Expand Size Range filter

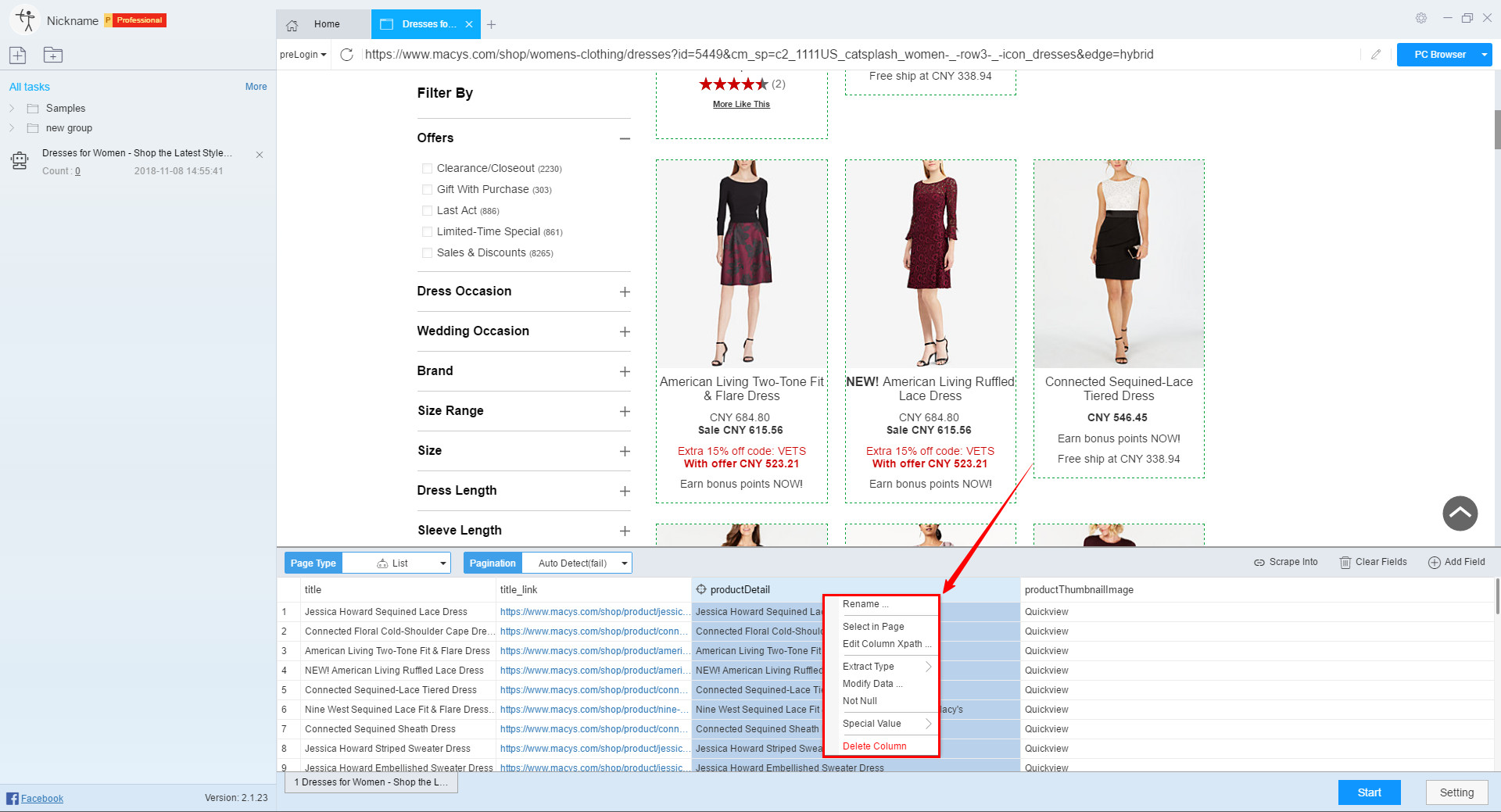tap(625, 411)
